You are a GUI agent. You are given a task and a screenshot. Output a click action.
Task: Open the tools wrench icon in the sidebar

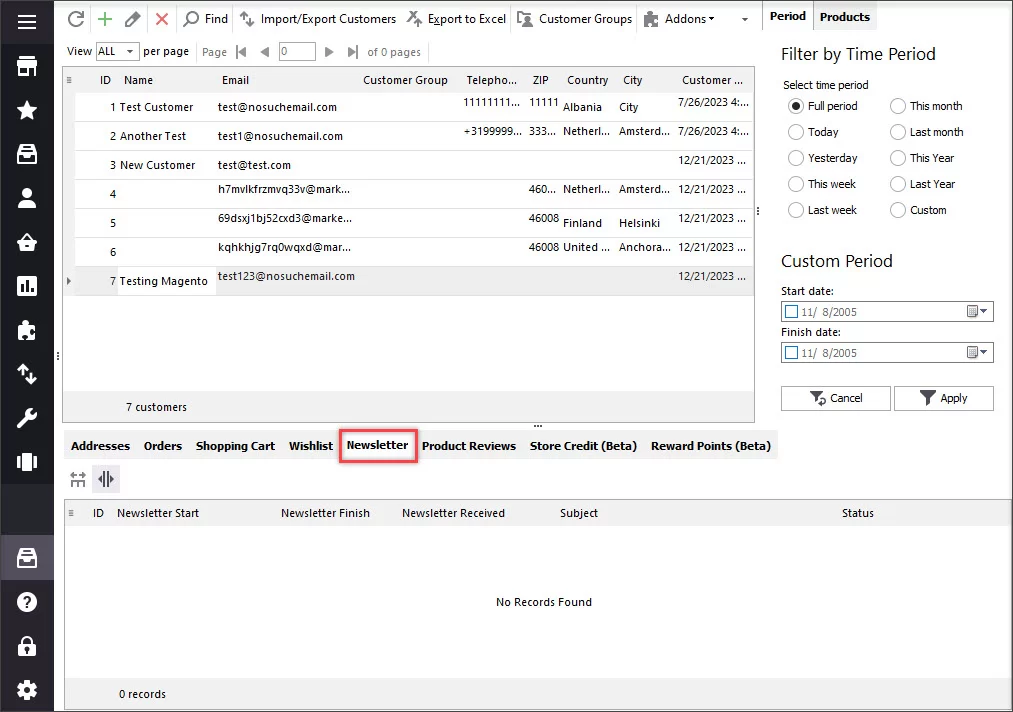(x=26, y=418)
